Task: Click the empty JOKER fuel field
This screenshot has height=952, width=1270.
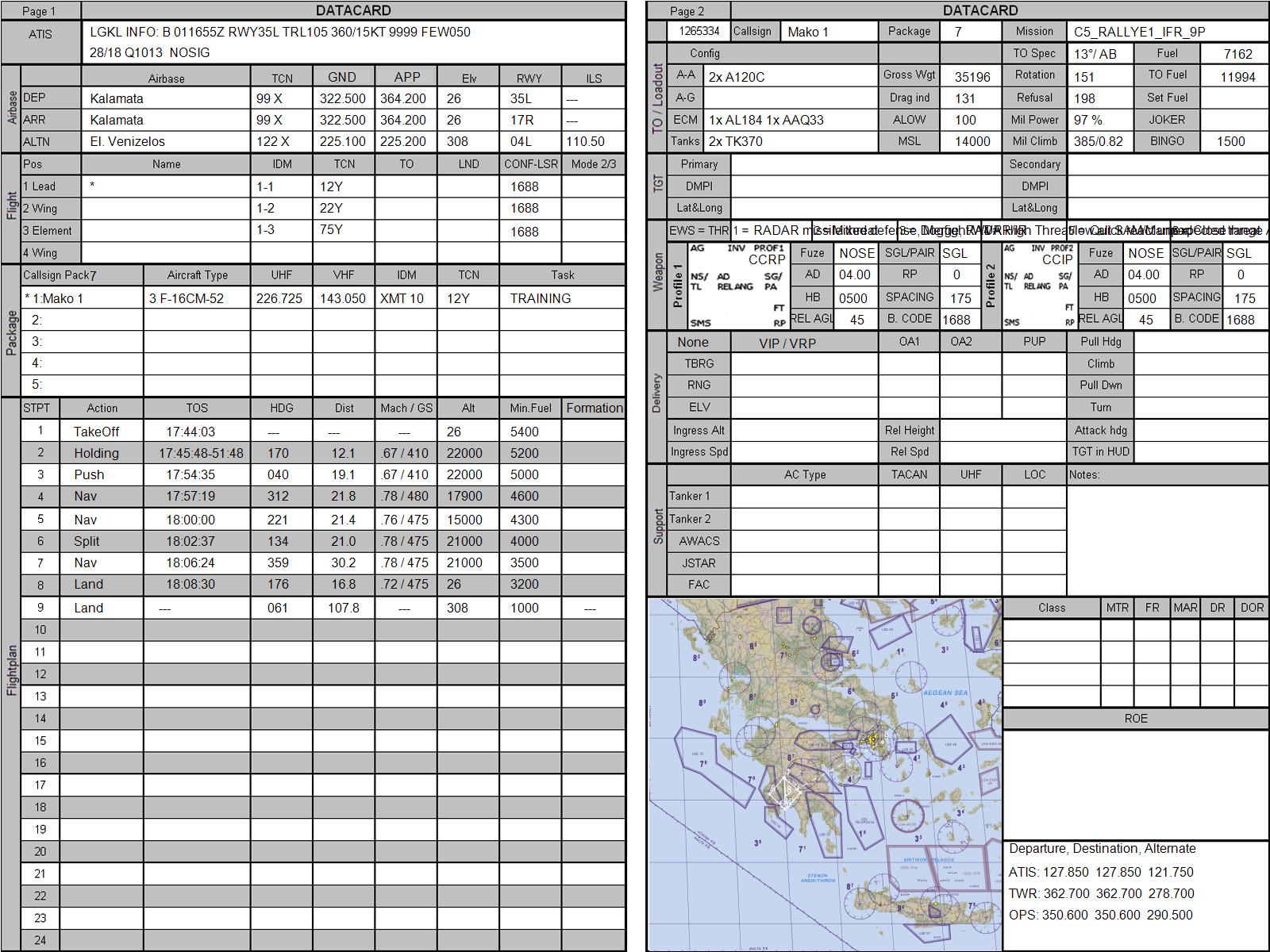Action: point(1234,120)
